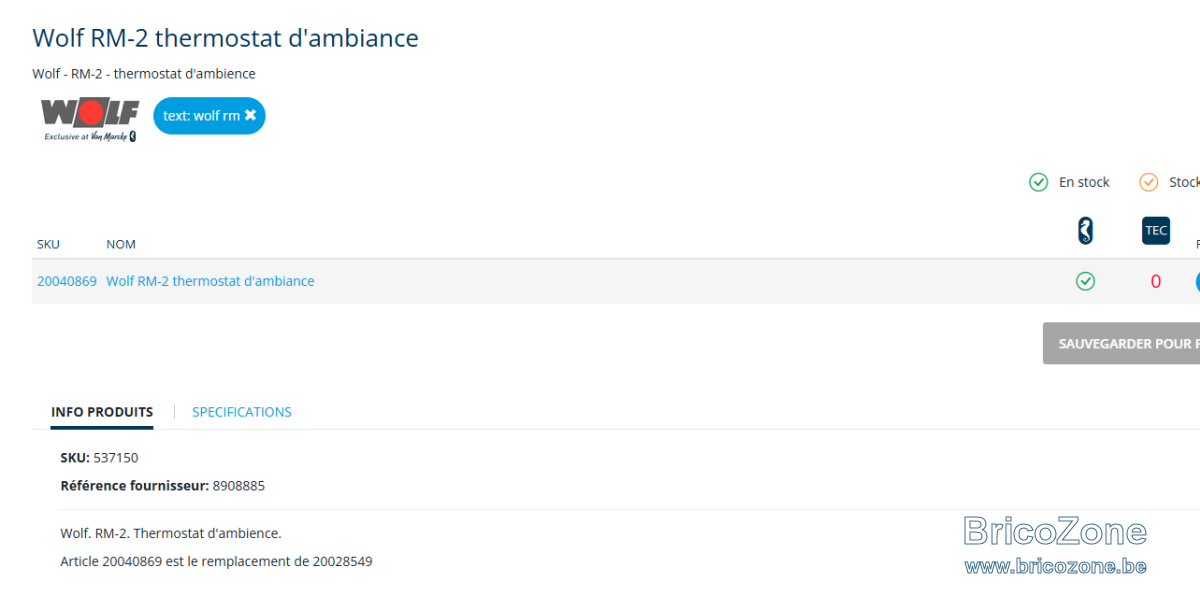Click the En stock legend label
The image size is (1200, 610).
[x=1084, y=182]
